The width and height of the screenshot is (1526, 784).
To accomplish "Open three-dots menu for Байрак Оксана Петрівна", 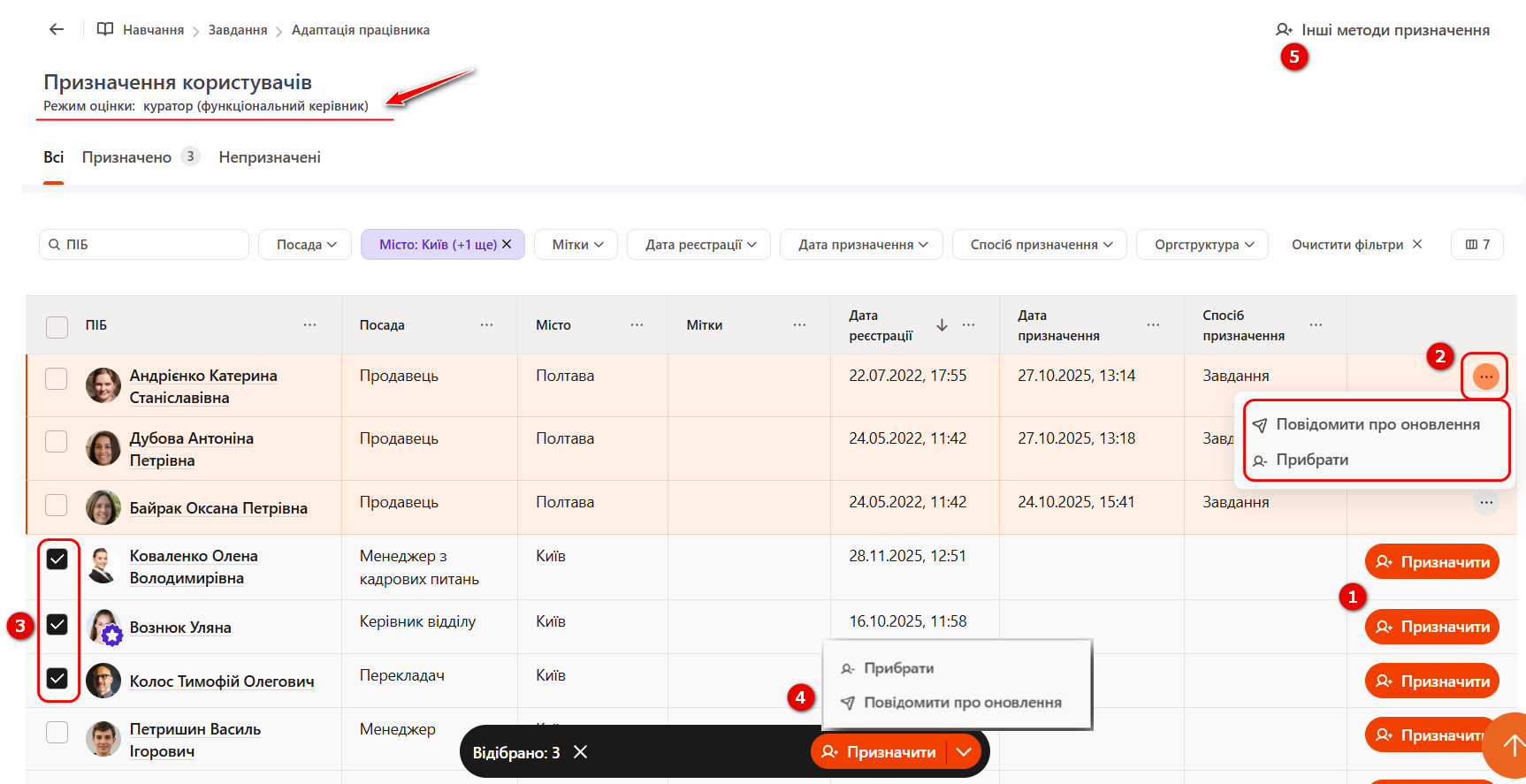I will (1485, 503).
